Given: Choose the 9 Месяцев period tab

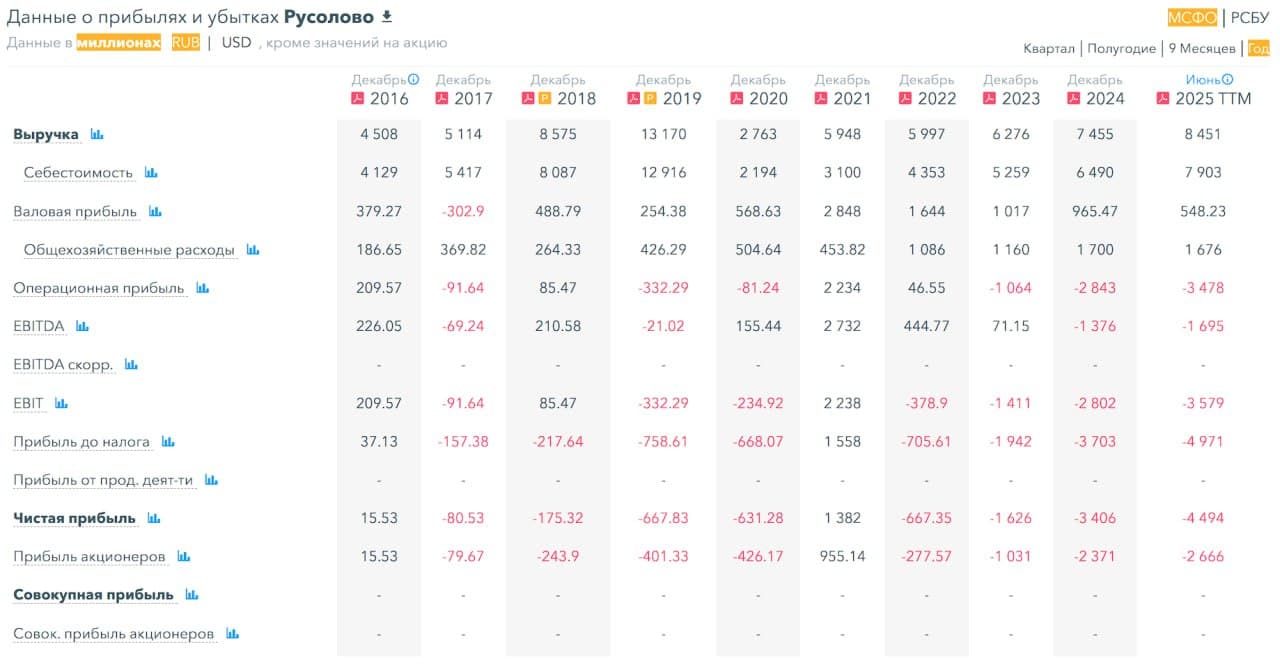Looking at the screenshot, I should point(1201,48).
